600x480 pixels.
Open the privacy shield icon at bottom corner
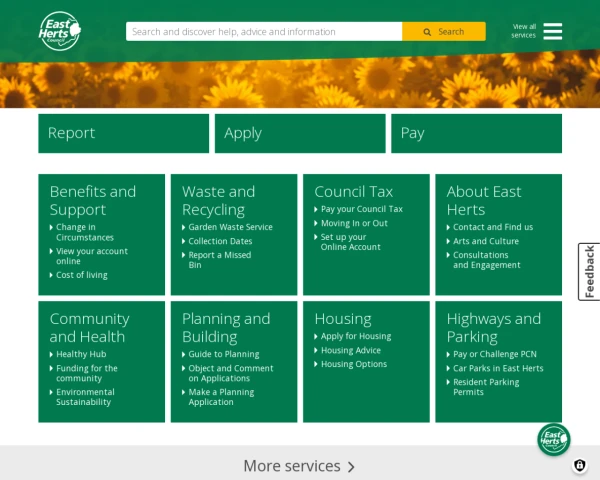point(580,465)
